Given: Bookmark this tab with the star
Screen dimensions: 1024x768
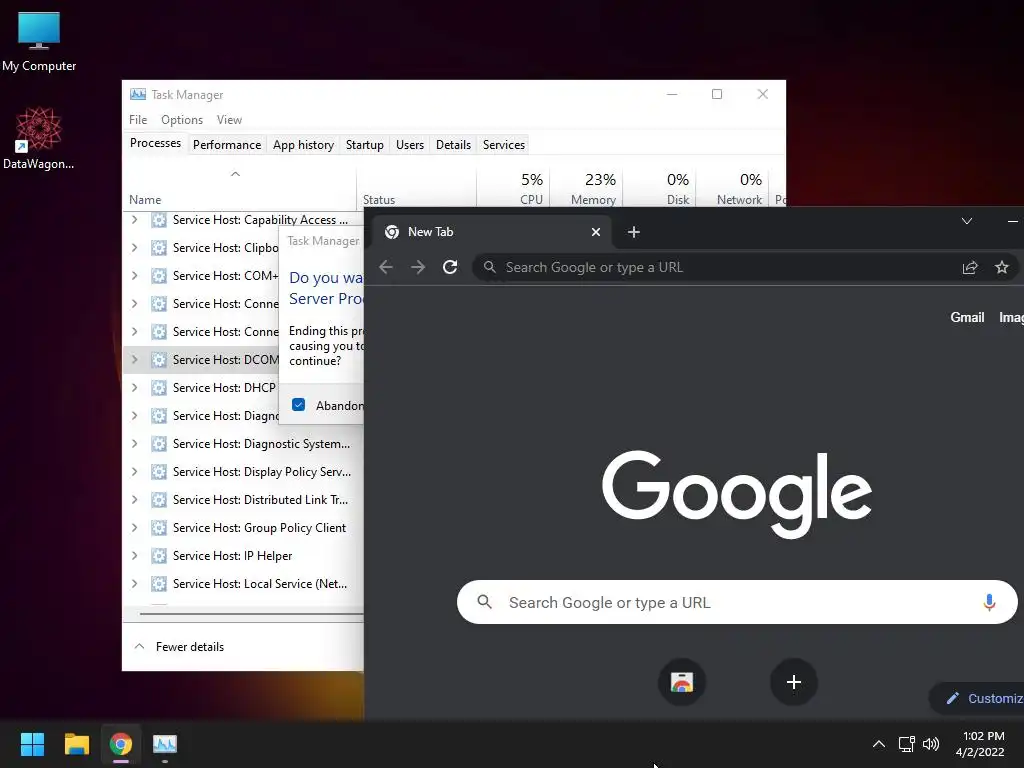Looking at the screenshot, I should point(1002,267).
